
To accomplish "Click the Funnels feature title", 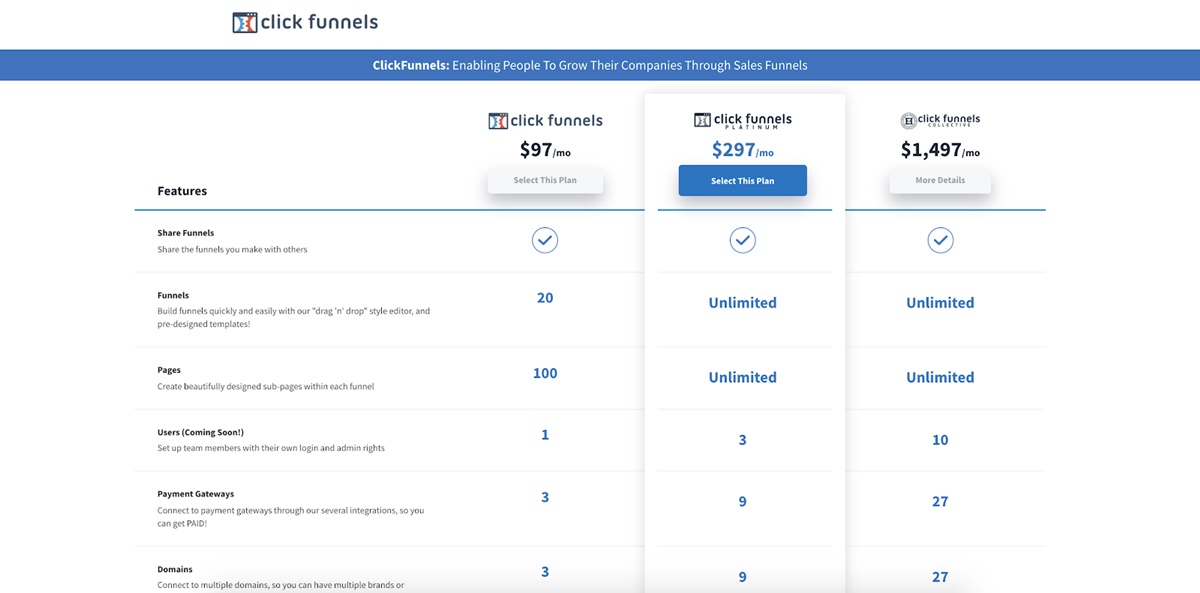I will coord(173,296).
